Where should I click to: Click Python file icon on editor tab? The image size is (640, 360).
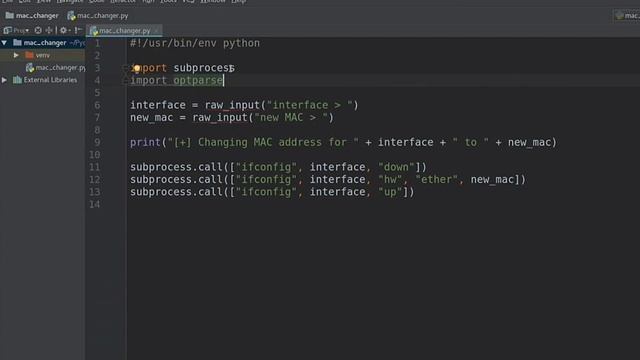point(93,31)
